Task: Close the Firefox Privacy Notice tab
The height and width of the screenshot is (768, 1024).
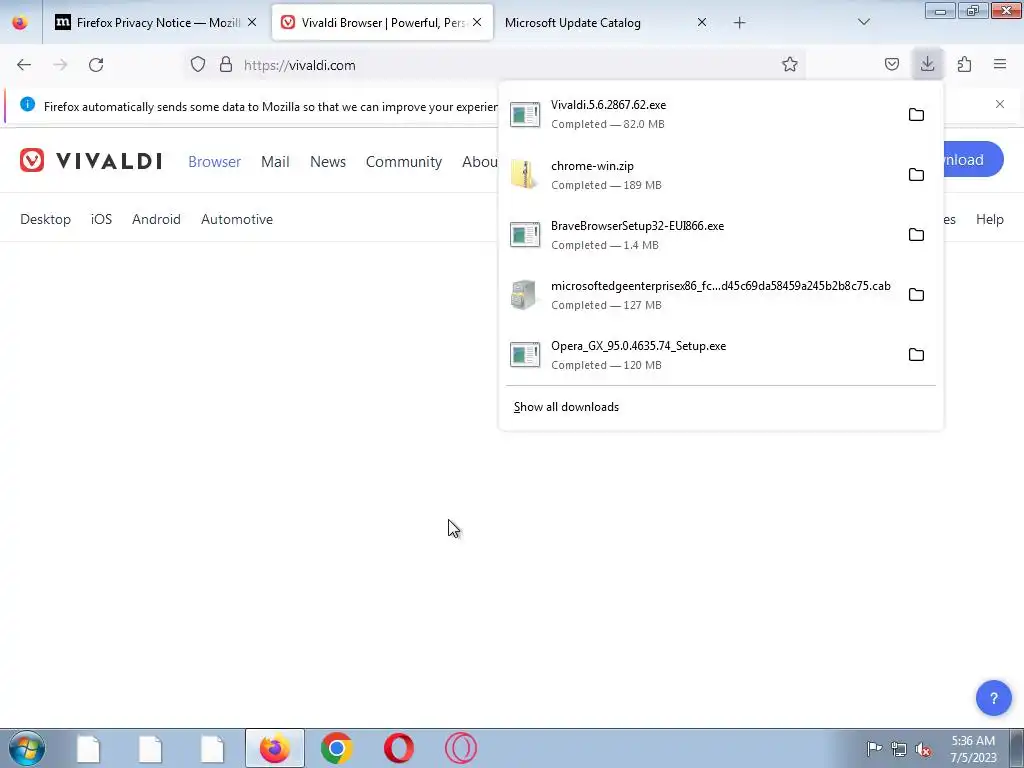Action: point(252,22)
